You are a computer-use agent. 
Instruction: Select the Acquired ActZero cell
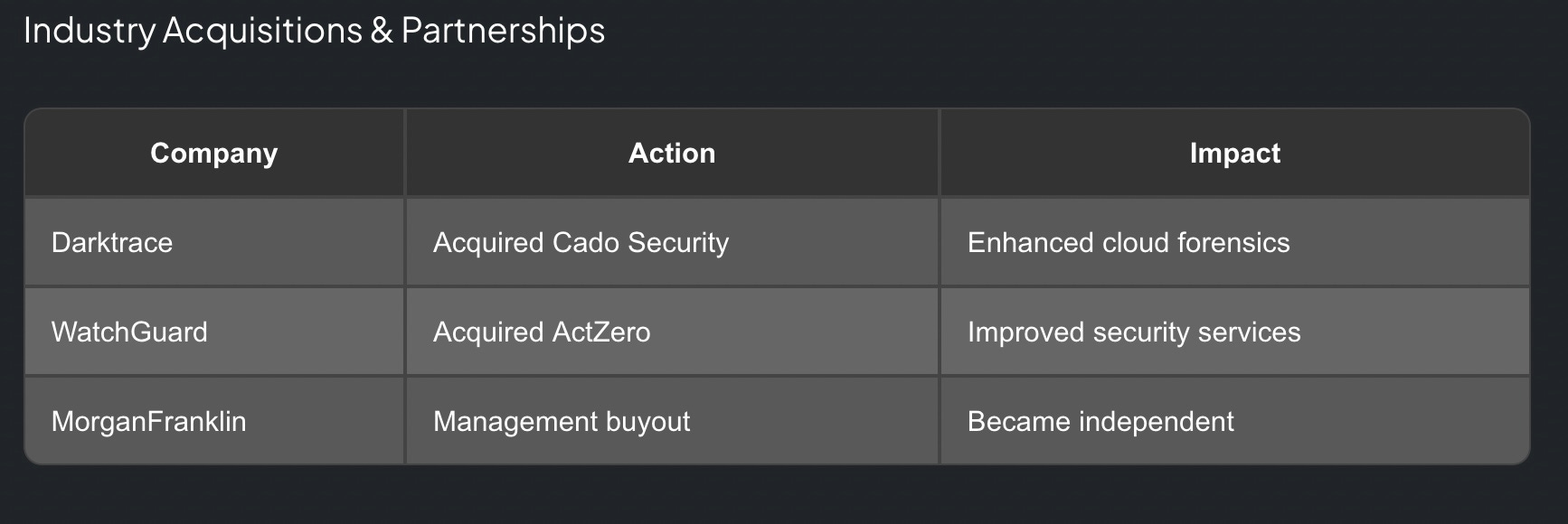pos(672,332)
